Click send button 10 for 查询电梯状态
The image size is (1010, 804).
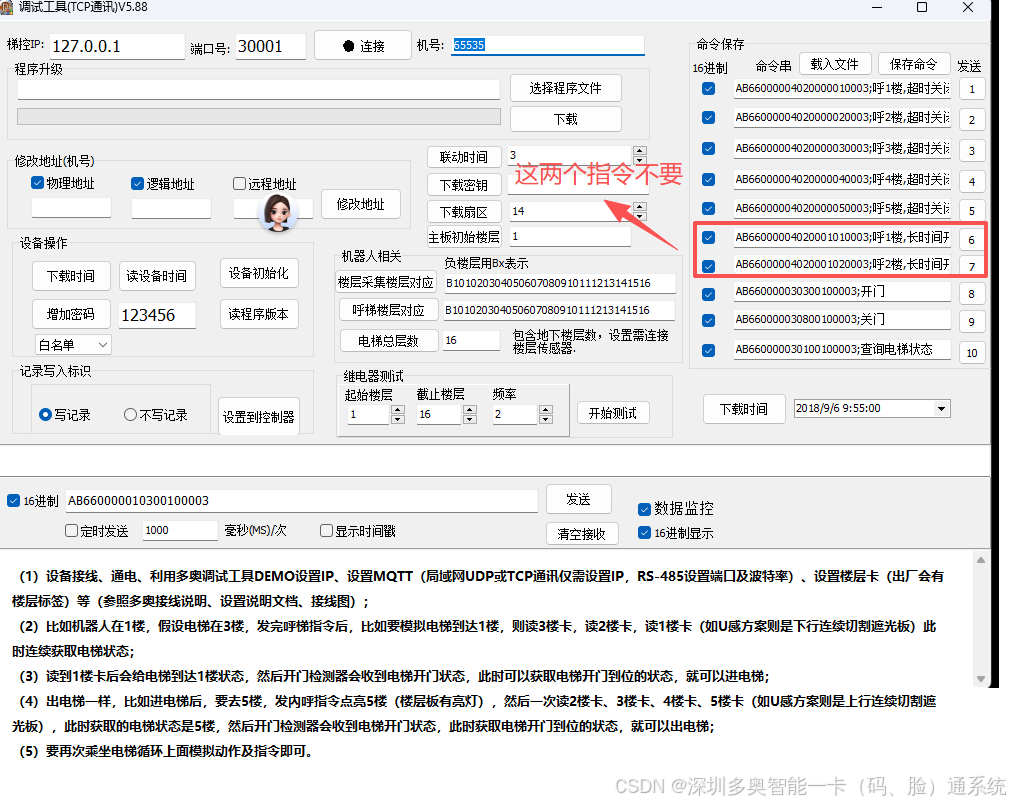point(972,352)
